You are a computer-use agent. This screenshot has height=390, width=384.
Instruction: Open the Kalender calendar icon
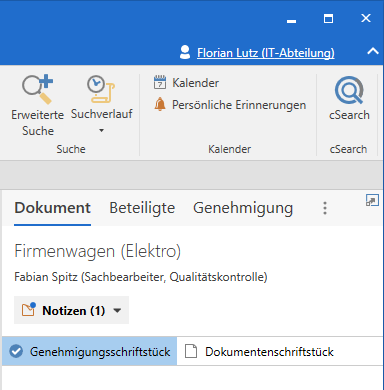pyautogui.click(x=160, y=82)
